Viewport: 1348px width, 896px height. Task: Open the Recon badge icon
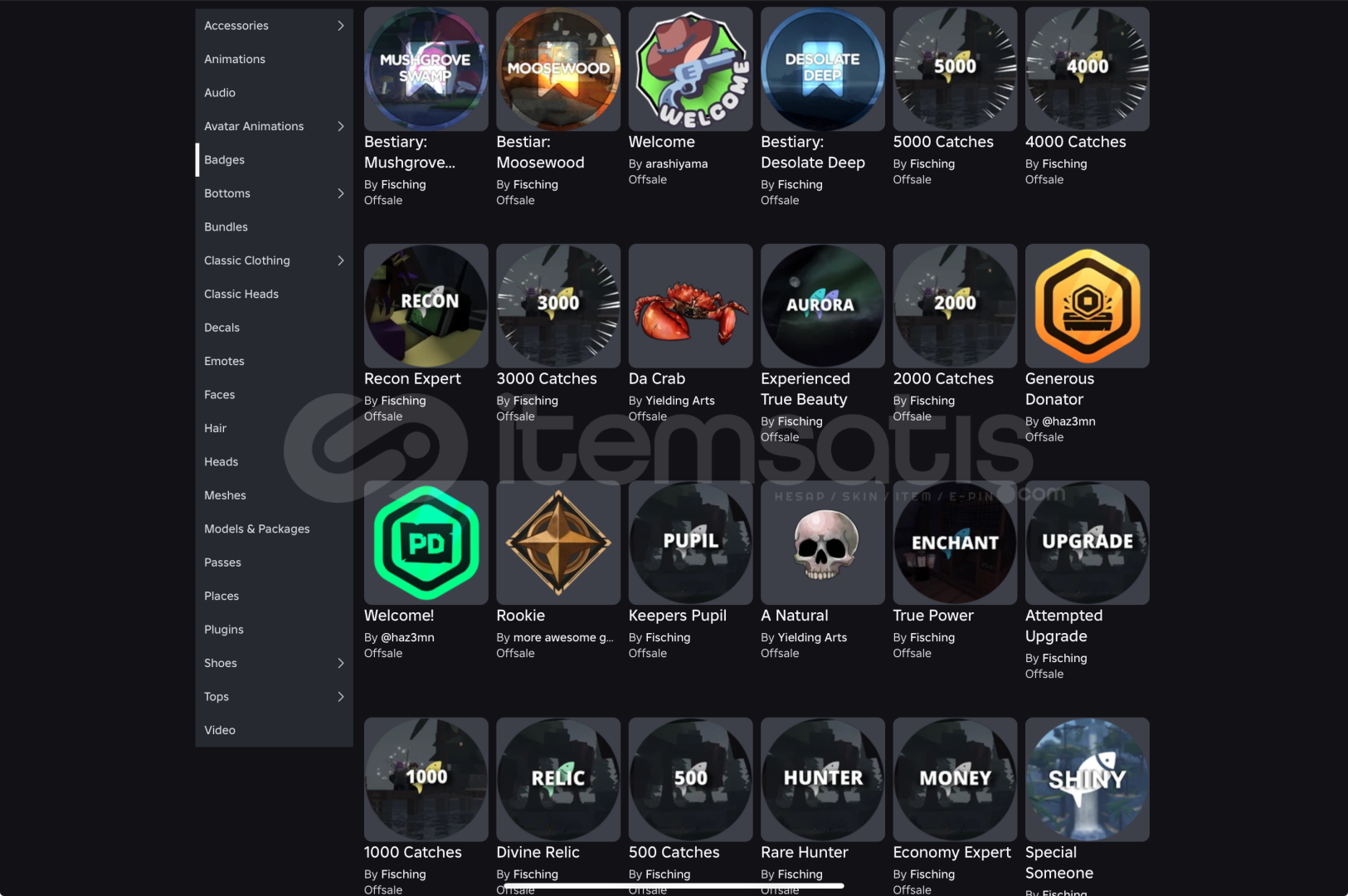coord(426,306)
